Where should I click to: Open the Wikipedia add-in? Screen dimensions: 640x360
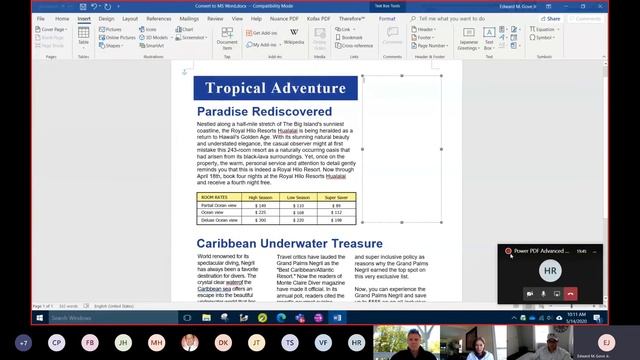(x=294, y=36)
